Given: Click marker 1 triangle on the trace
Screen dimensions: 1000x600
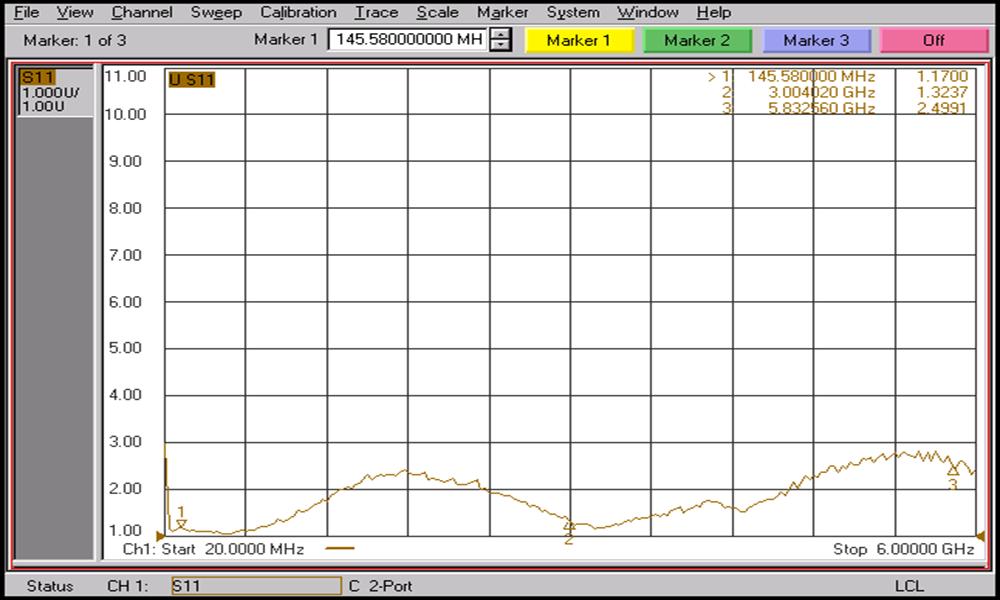Looking at the screenshot, I should pyautogui.click(x=181, y=523).
